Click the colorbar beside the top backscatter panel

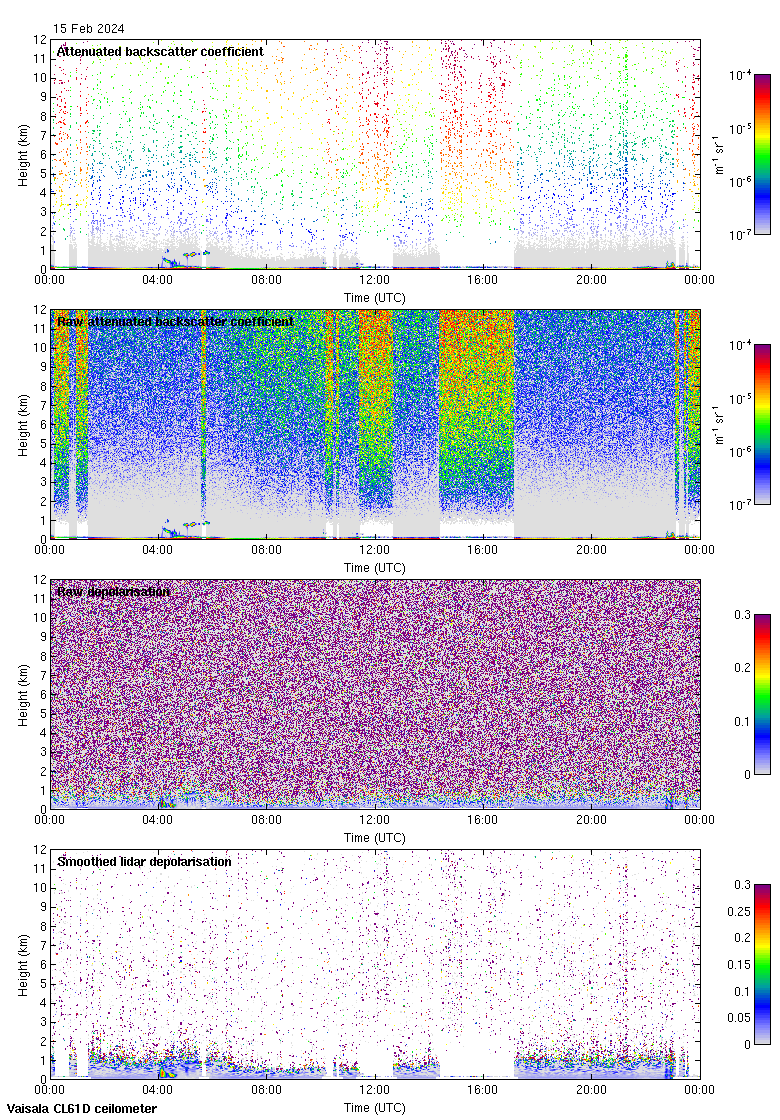click(x=762, y=154)
